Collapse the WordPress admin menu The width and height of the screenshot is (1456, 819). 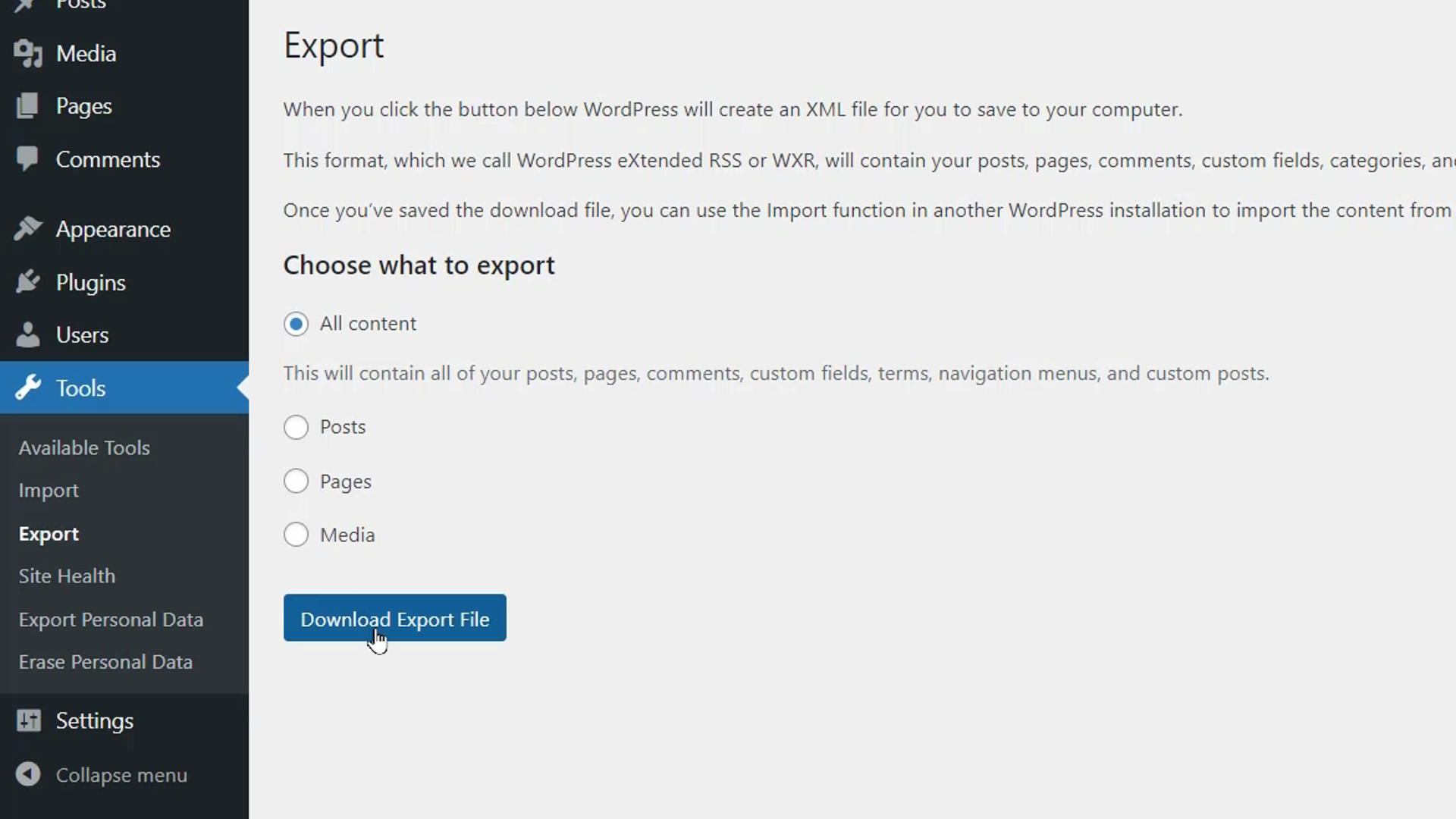pyautogui.click(x=121, y=775)
